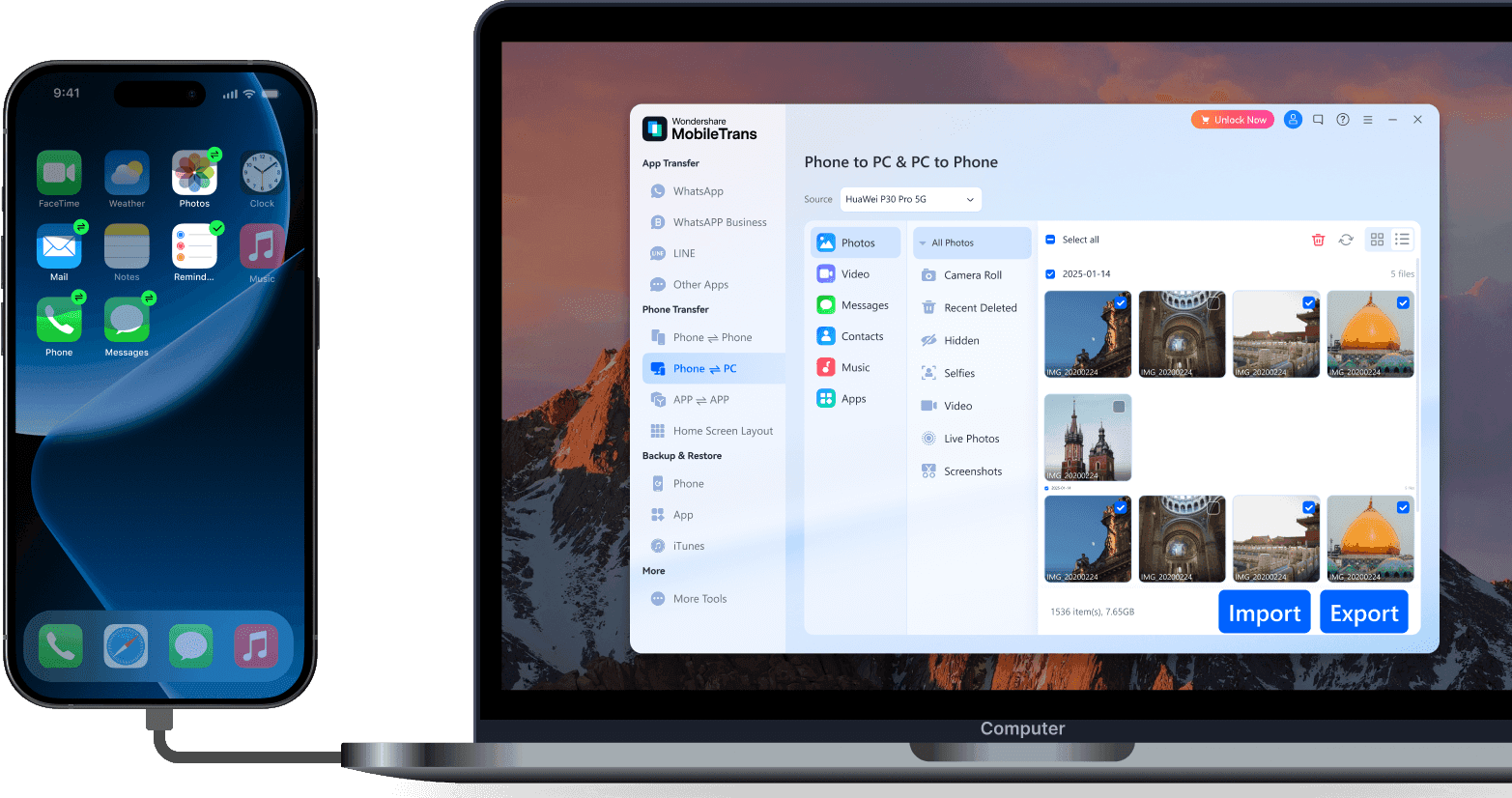
Task: Open Other Apps transfer
Action: point(690,284)
